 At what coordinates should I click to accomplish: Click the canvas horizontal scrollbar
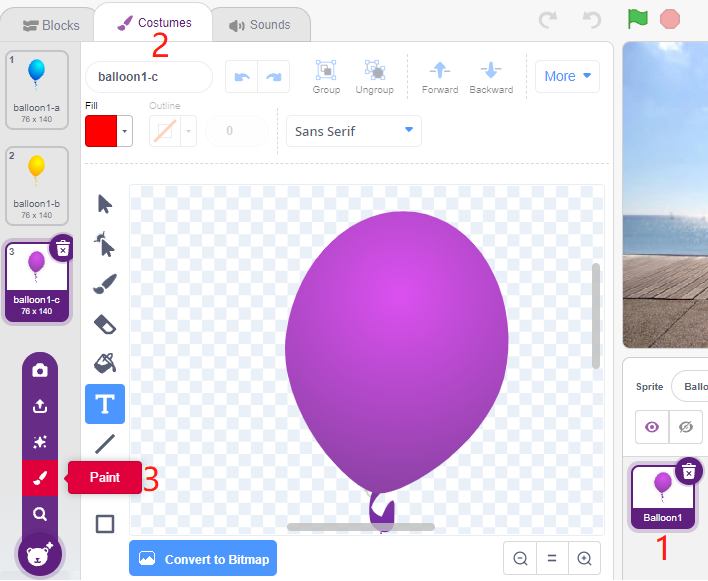[x=361, y=527]
